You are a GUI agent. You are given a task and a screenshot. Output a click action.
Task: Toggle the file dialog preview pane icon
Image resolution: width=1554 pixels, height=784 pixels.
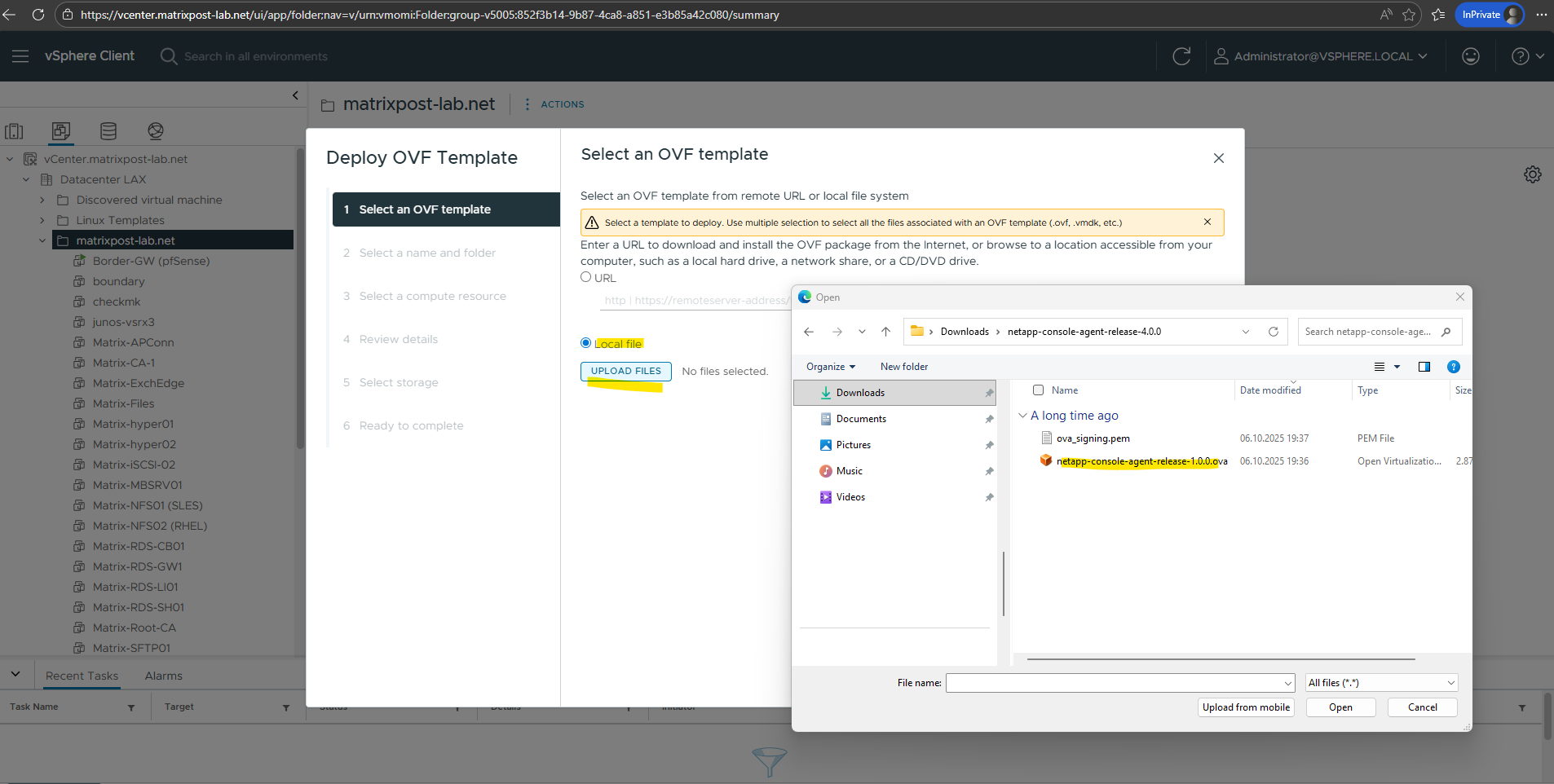click(x=1424, y=367)
